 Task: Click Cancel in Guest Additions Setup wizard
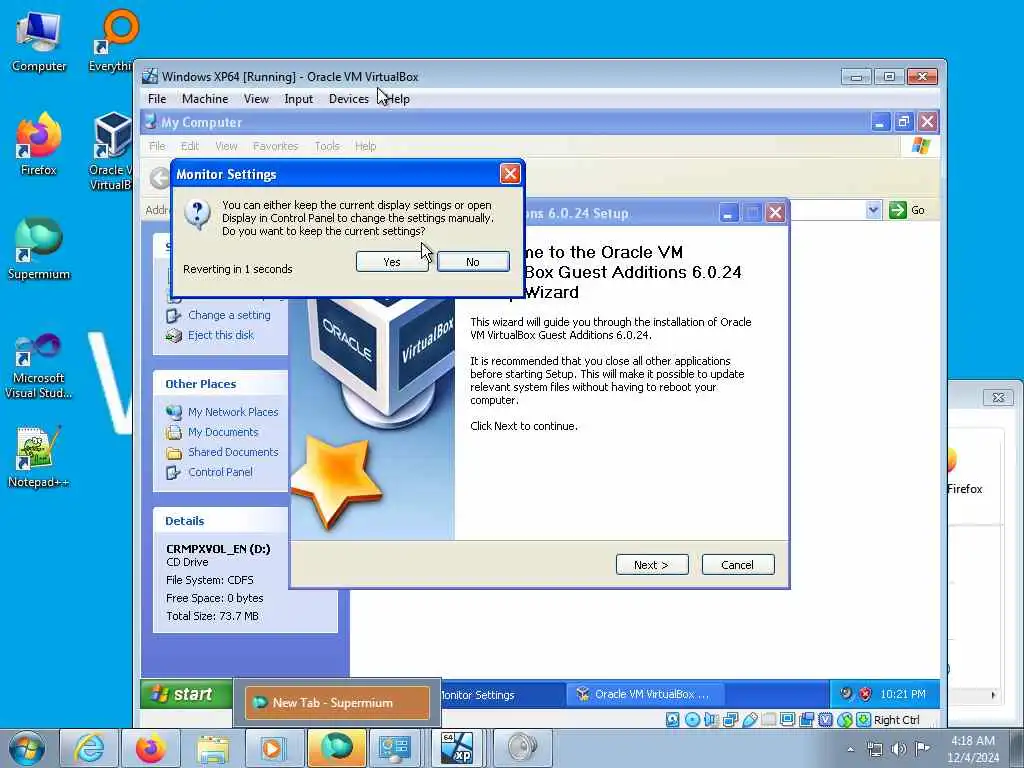738,565
